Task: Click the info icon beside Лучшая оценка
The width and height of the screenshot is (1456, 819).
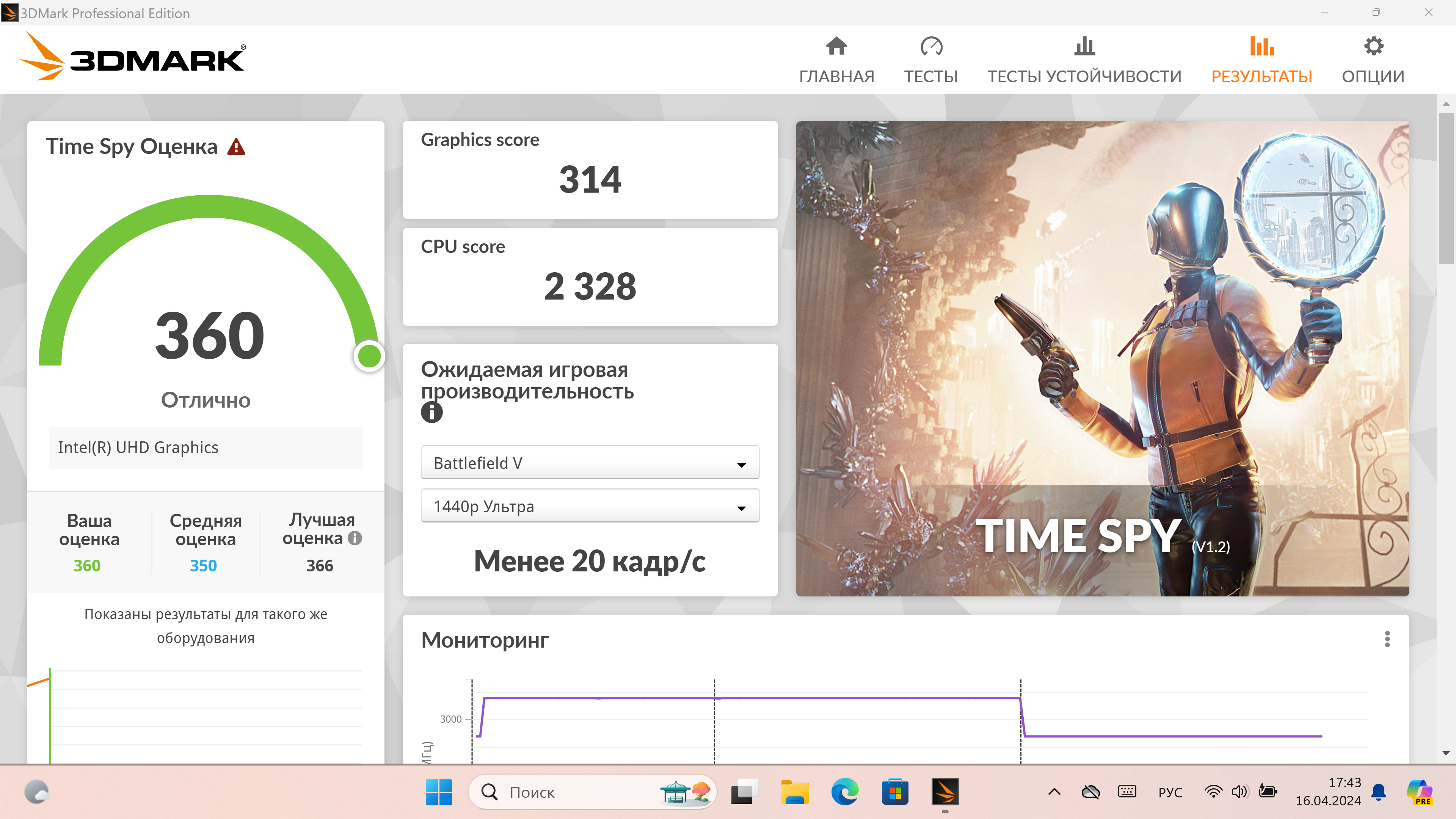Action: (355, 538)
